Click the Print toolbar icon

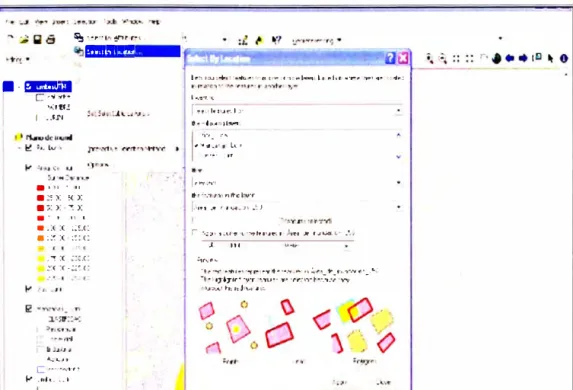(x=50, y=39)
